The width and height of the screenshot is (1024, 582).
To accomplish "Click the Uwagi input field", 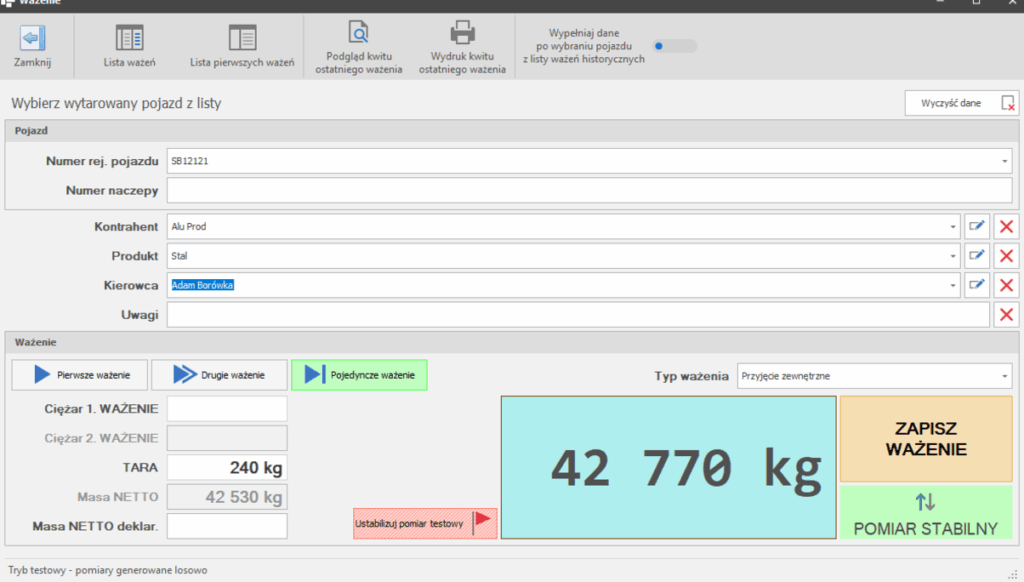I will coord(578,315).
